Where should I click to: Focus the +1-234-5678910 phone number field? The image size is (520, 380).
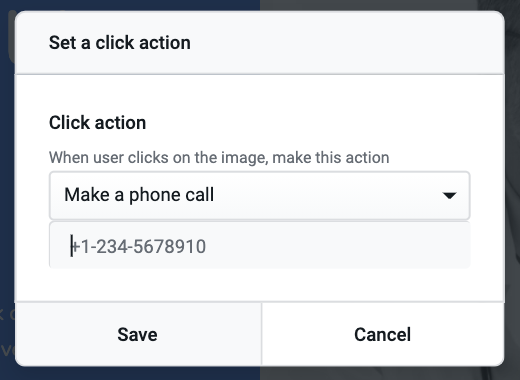point(260,245)
